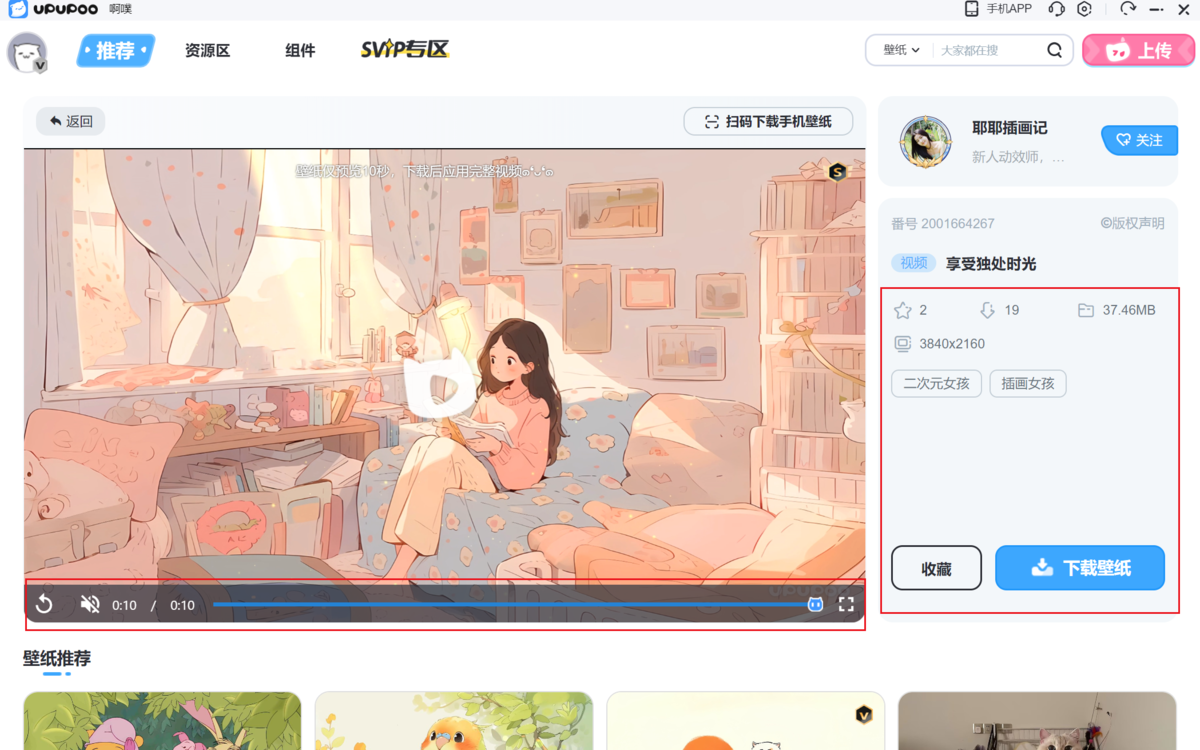The height and width of the screenshot is (750, 1200).
Task: Enter fullscreen using the player's fullscreen icon
Action: pos(846,604)
